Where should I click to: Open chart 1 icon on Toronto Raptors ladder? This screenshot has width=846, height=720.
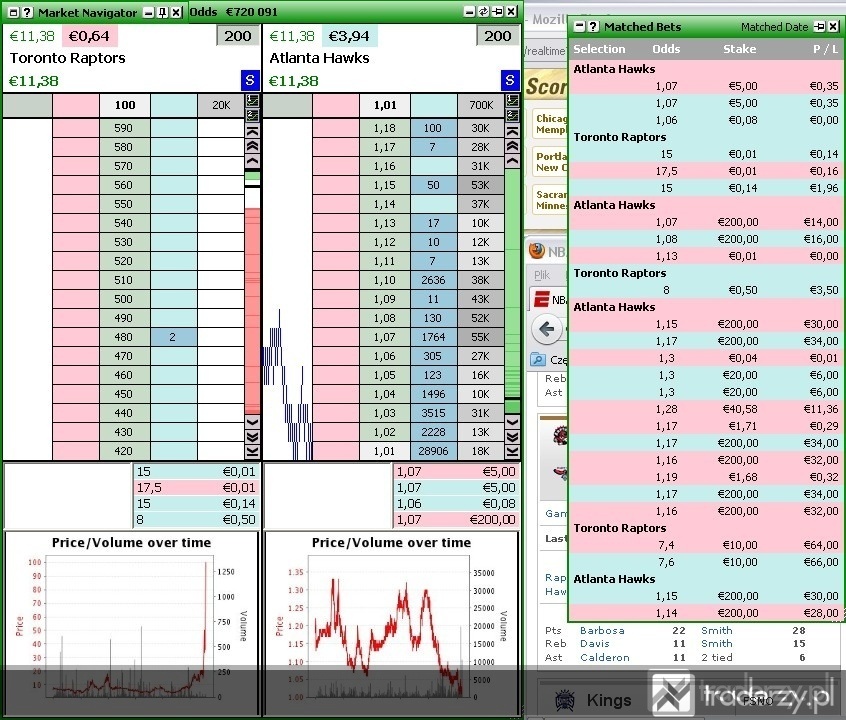(x=253, y=100)
